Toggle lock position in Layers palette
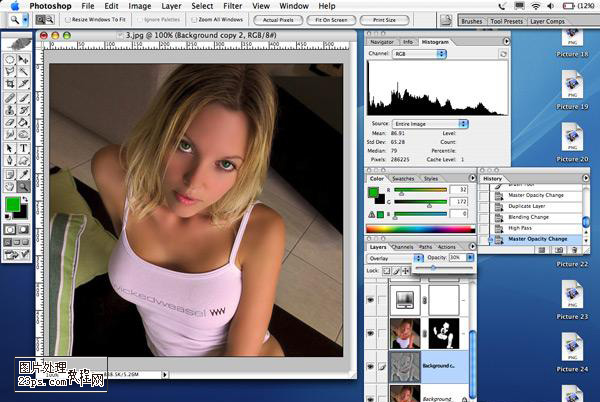The width and height of the screenshot is (600, 402). point(405,271)
